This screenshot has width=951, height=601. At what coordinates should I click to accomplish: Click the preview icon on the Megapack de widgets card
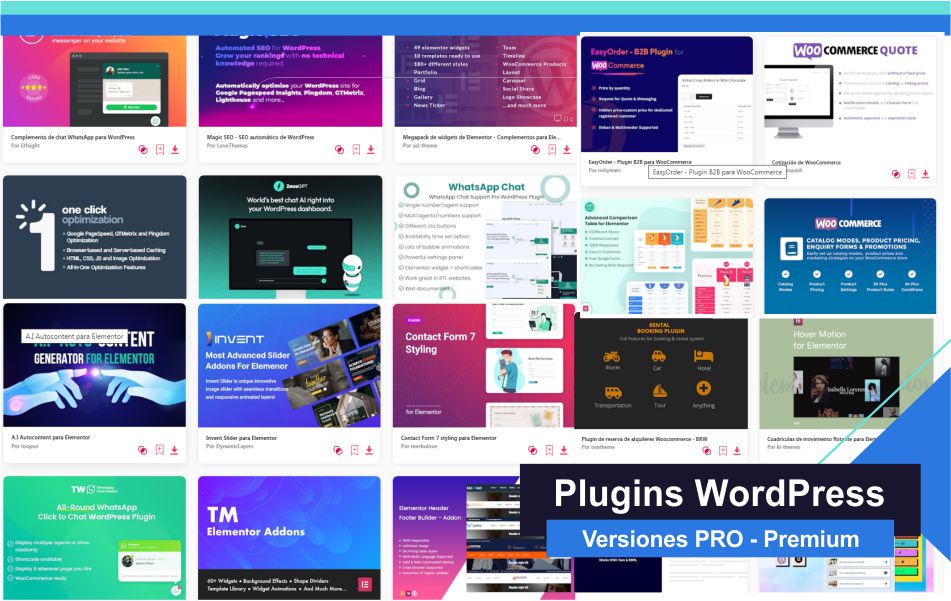[x=535, y=150]
